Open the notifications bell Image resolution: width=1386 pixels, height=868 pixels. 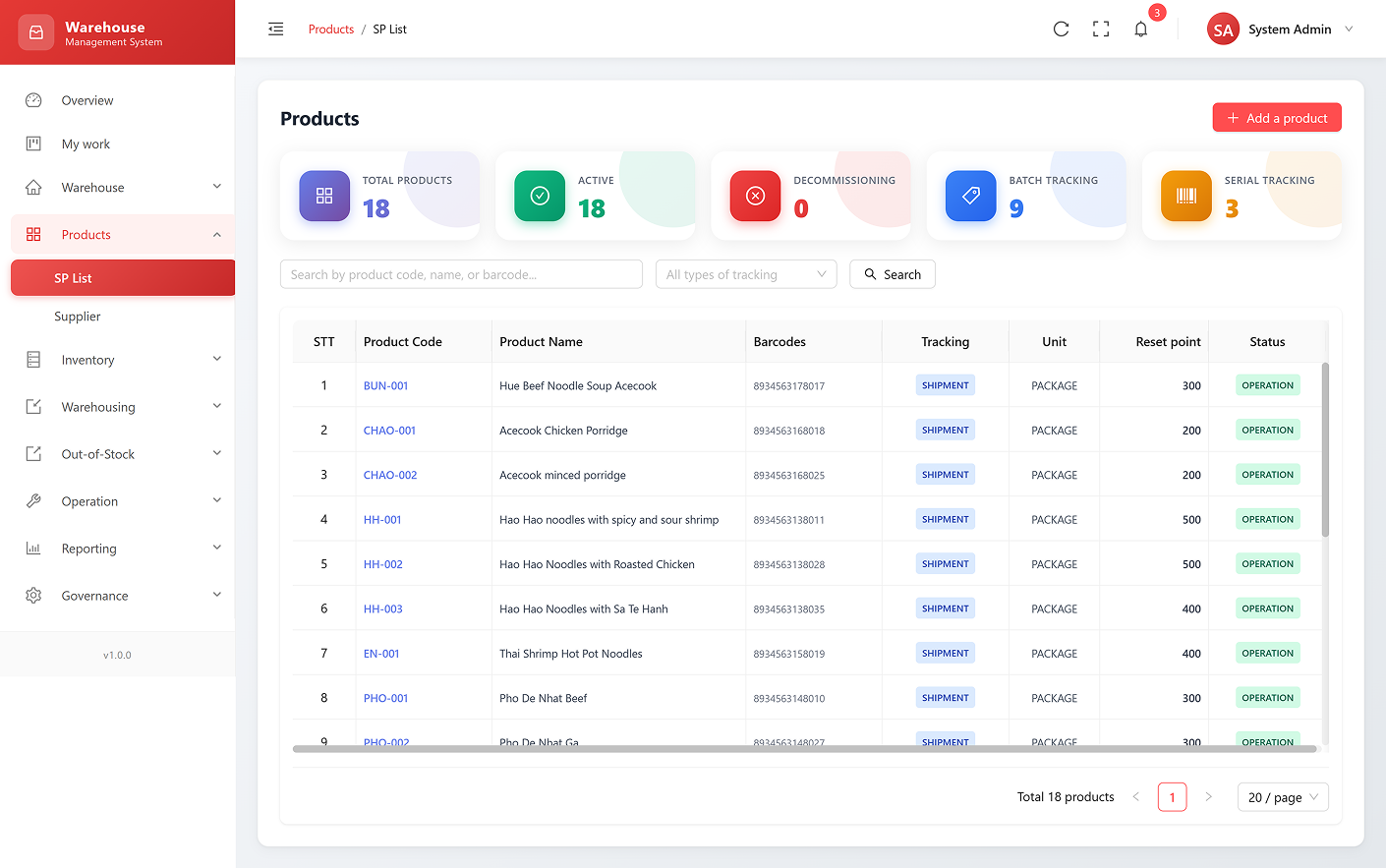click(1140, 29)
